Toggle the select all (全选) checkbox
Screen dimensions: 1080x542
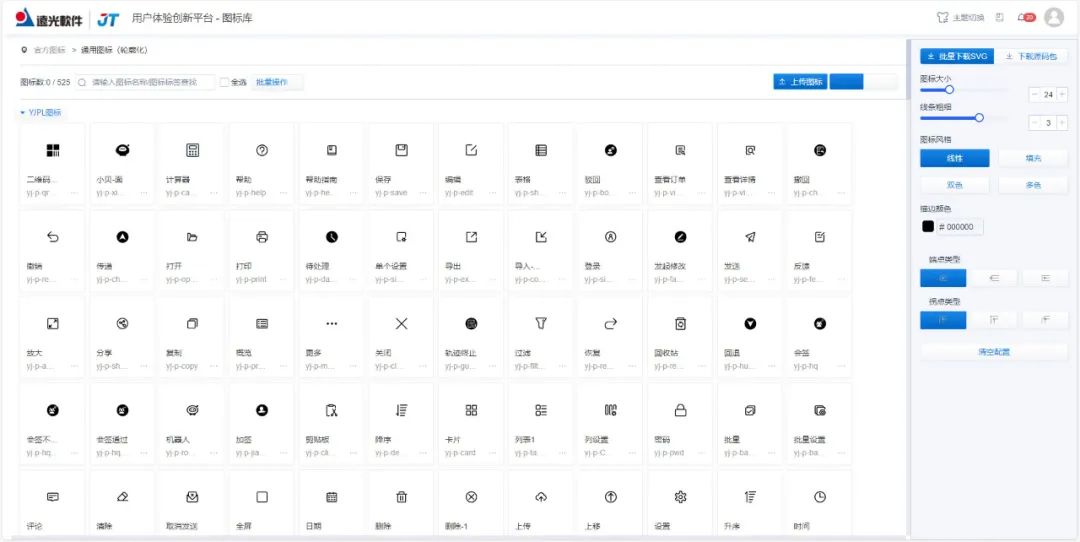[x=225, y=82]
